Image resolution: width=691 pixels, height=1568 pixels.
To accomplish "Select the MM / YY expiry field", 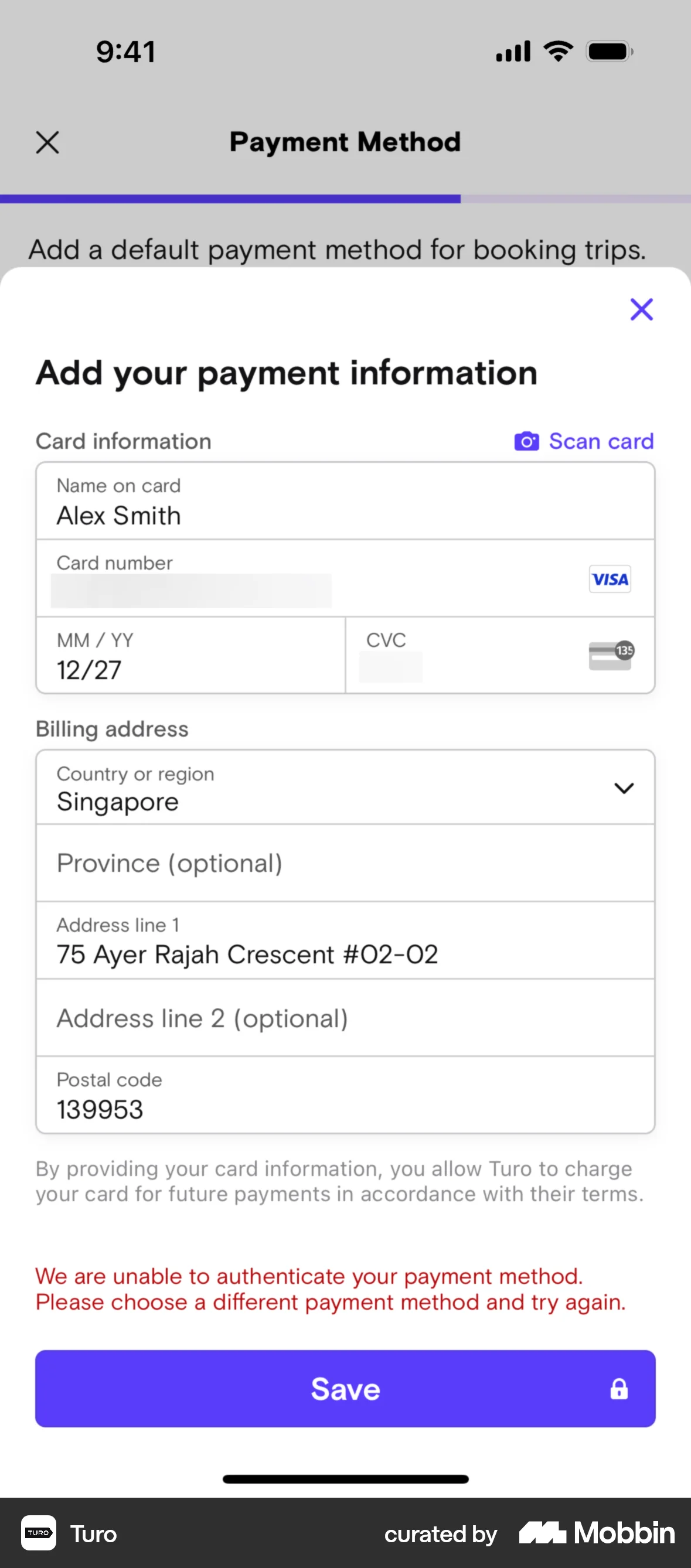I will click(x=190, y=656).
